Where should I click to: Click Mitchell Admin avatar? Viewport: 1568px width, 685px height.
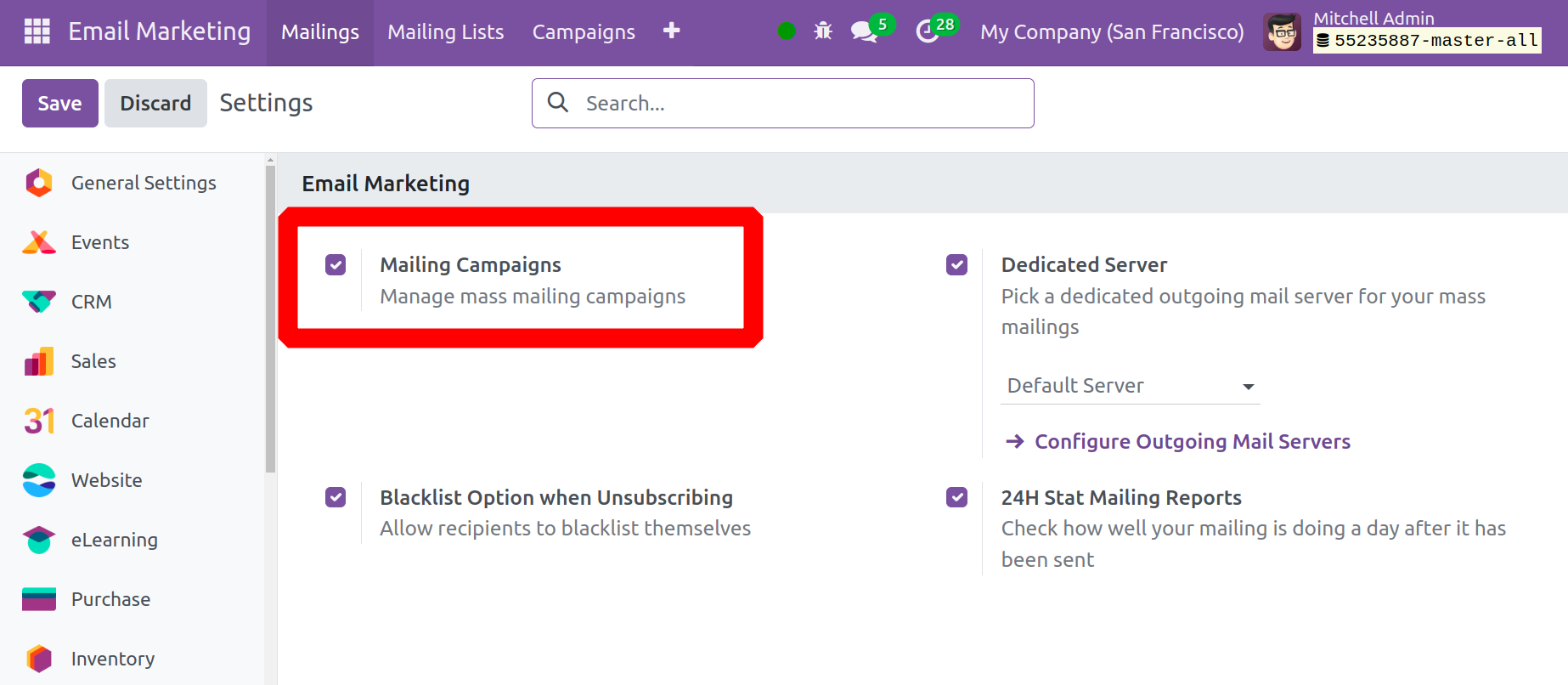click(x=1282, y=32)
